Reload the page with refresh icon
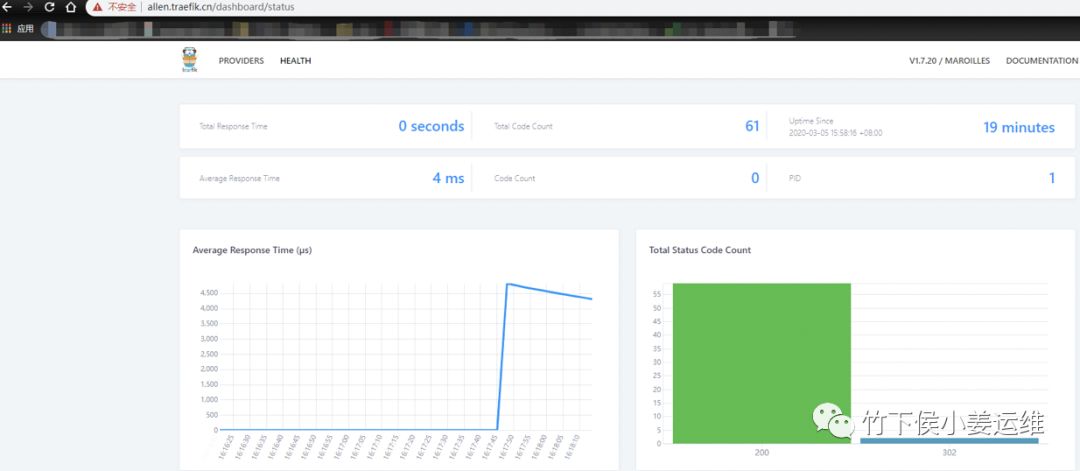1080x471 pixels. 49,7
